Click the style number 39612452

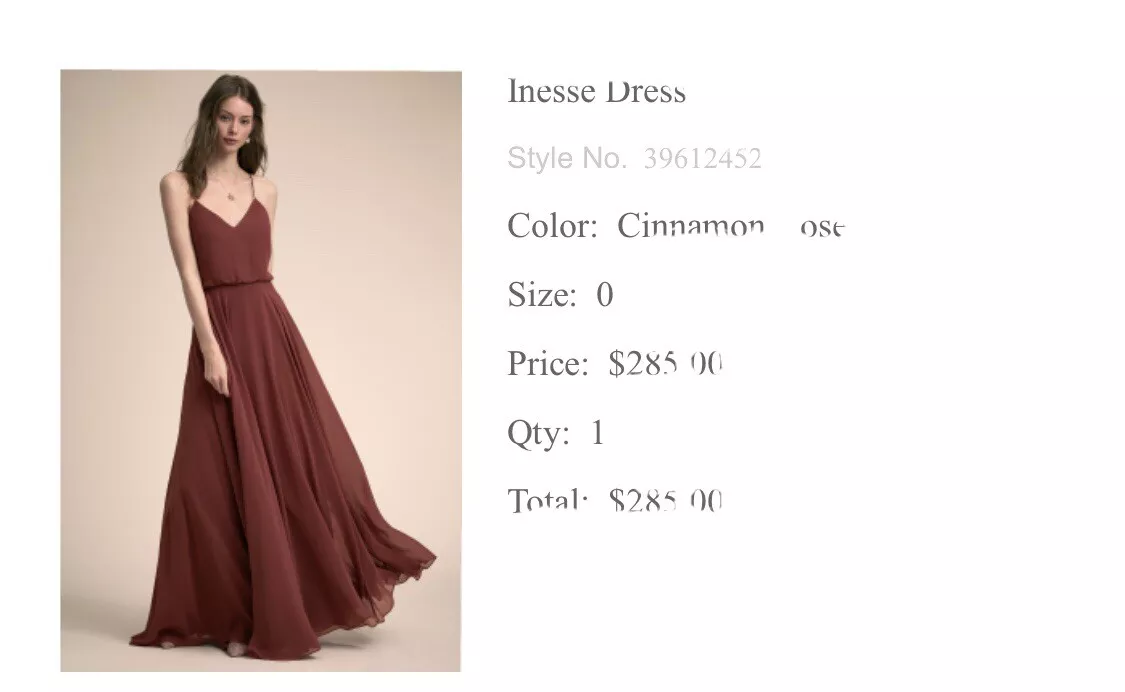pyautogui.click(x=702, y=159)
